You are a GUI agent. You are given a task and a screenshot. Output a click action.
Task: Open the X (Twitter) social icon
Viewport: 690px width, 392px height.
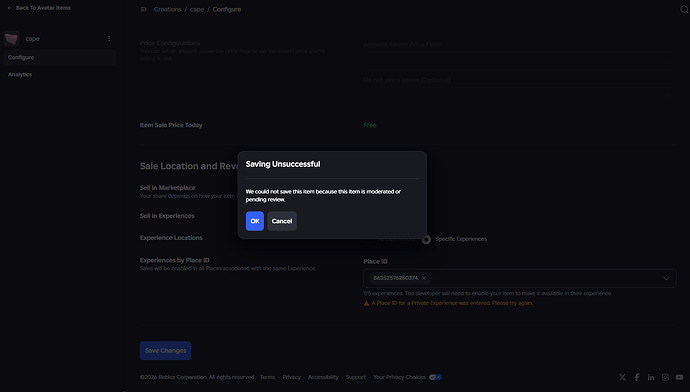point(622,377)
